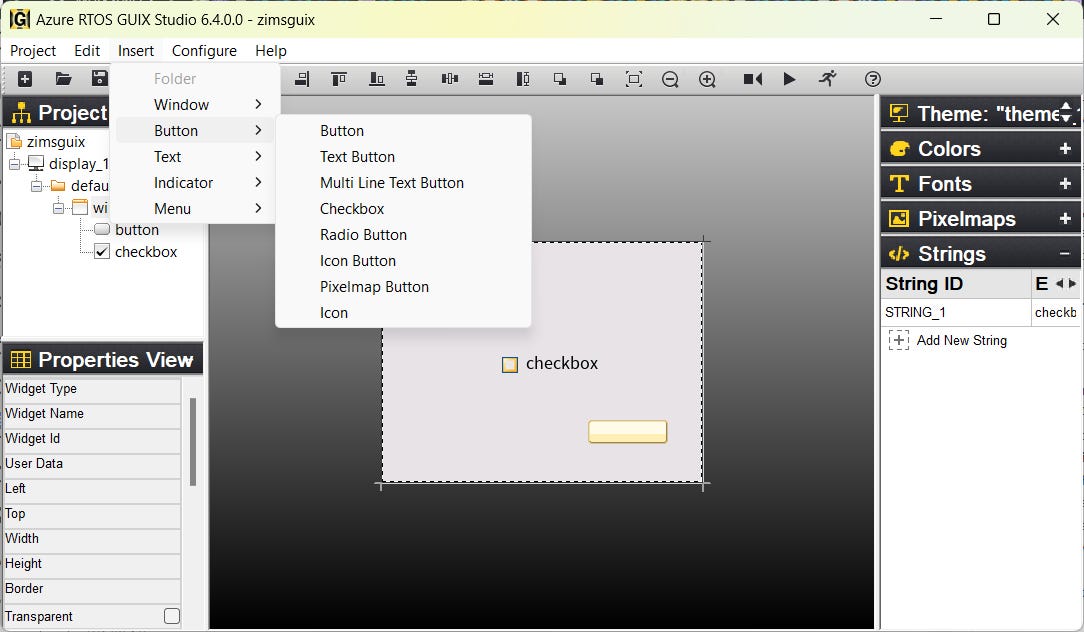This screenshot has width=1084, height=632.
Task: Align bottom edges toolbar icon
Action: (x=377, y=79)
